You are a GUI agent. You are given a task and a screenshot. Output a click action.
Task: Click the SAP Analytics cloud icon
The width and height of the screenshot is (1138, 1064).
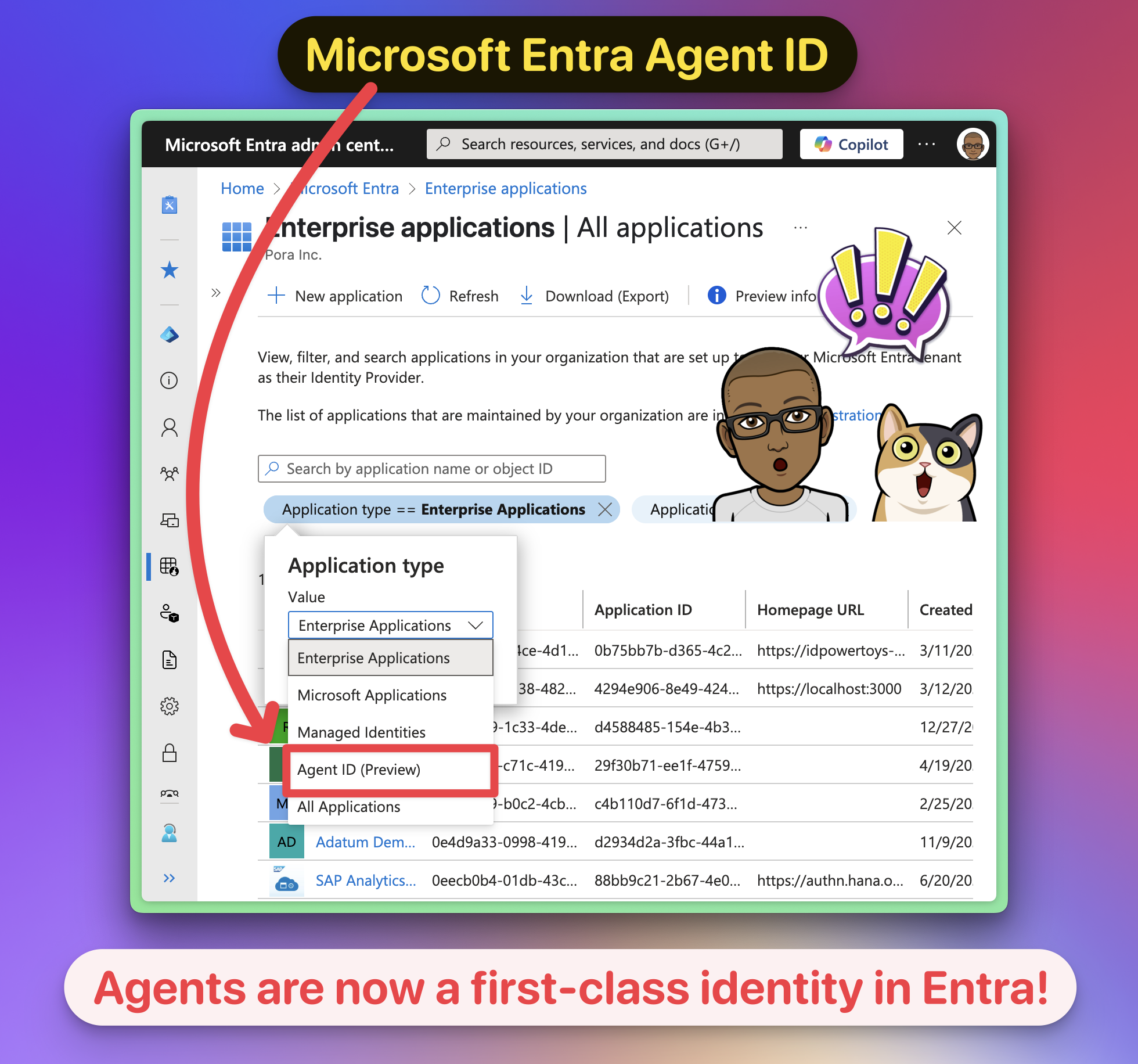click(287, 880)
